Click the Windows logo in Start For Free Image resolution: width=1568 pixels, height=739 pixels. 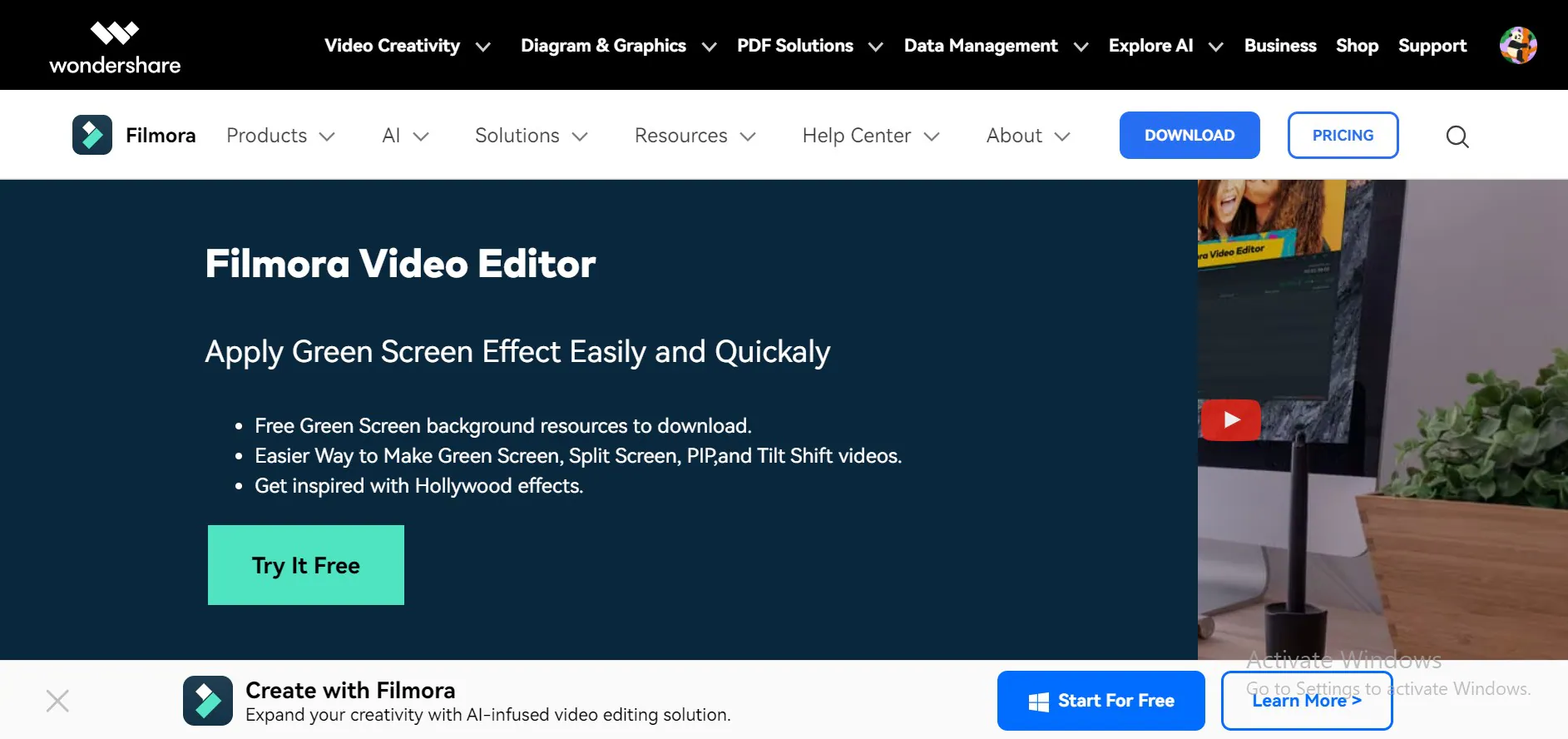pos(1039,702)
